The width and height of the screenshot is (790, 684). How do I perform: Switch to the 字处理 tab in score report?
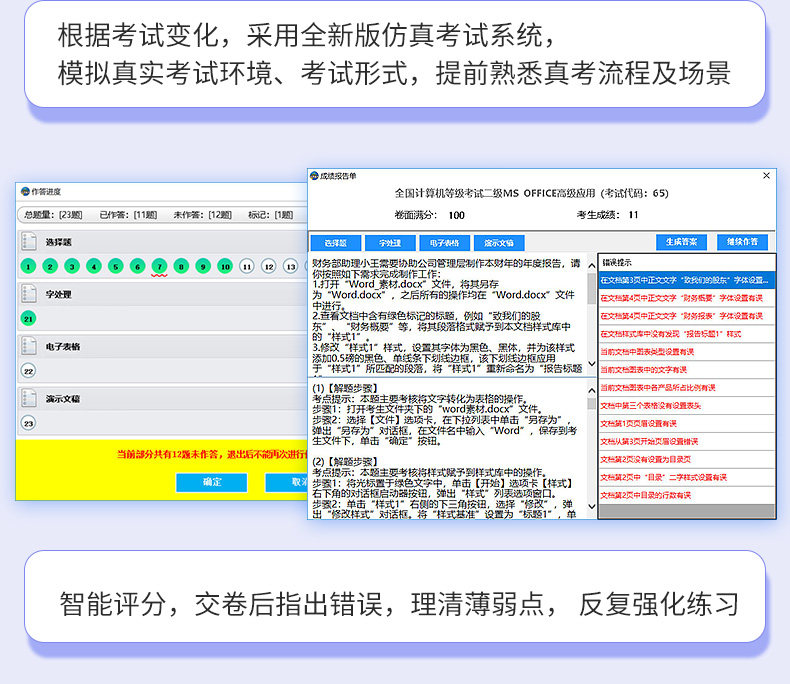click(x=390, y=243)
